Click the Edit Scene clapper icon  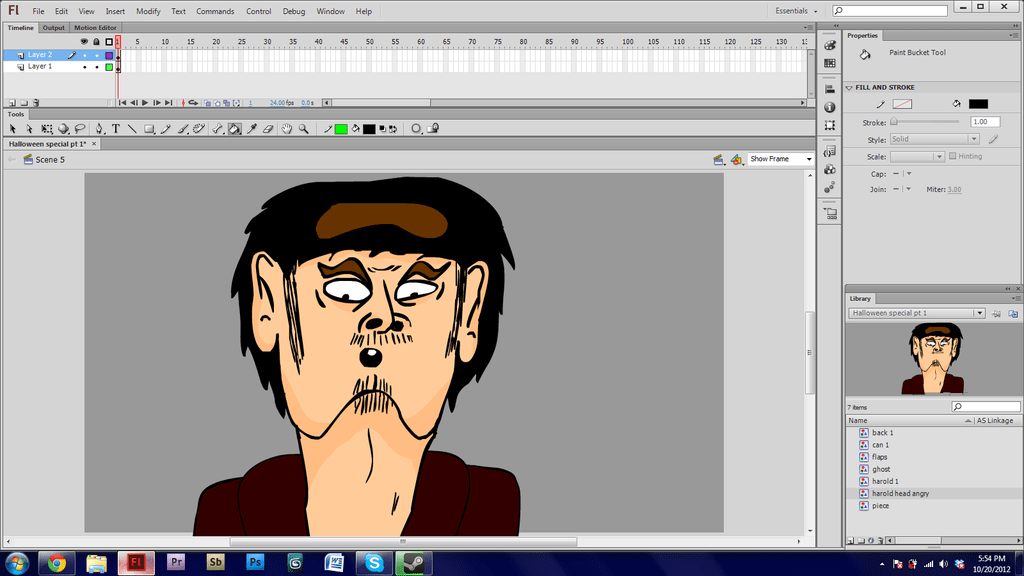click(718, 159)
